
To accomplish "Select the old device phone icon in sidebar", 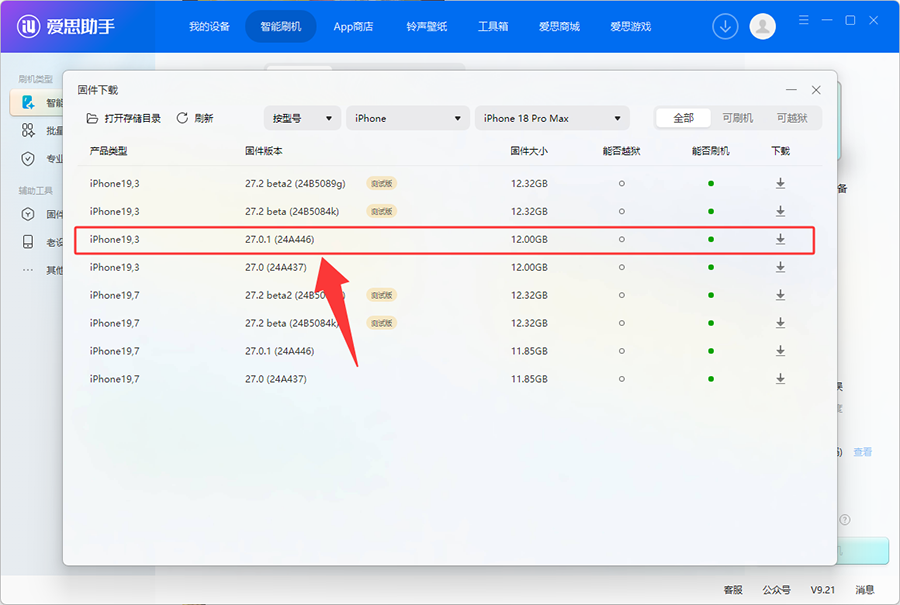I will 28,242.
